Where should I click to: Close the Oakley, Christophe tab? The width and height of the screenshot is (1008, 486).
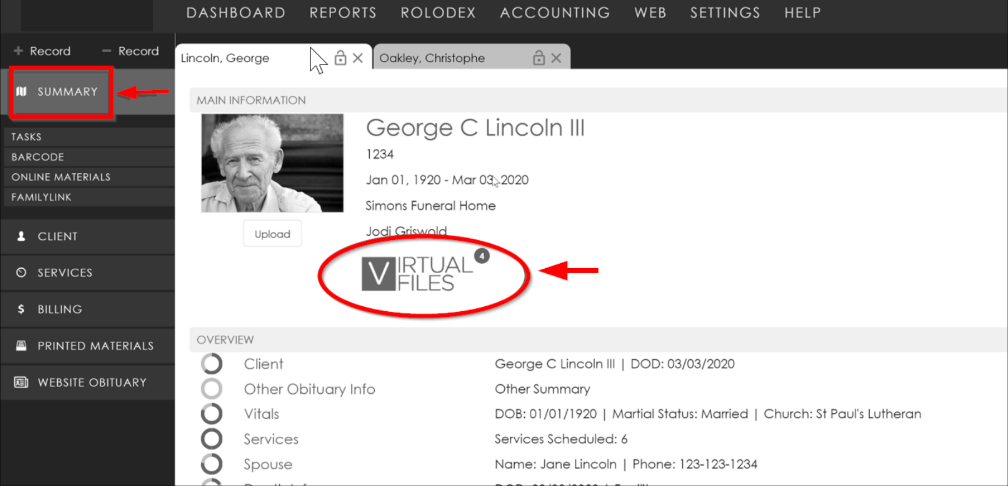coord(557,59)
